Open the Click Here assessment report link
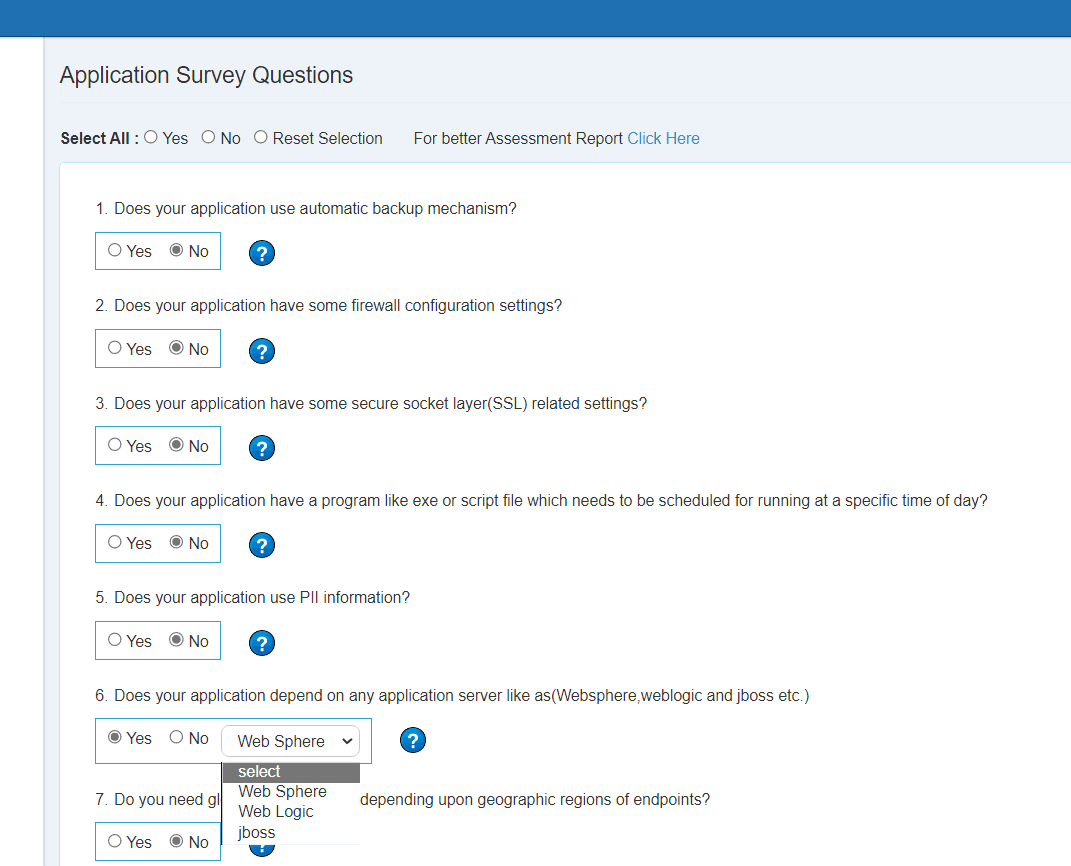 coord(663,139)
